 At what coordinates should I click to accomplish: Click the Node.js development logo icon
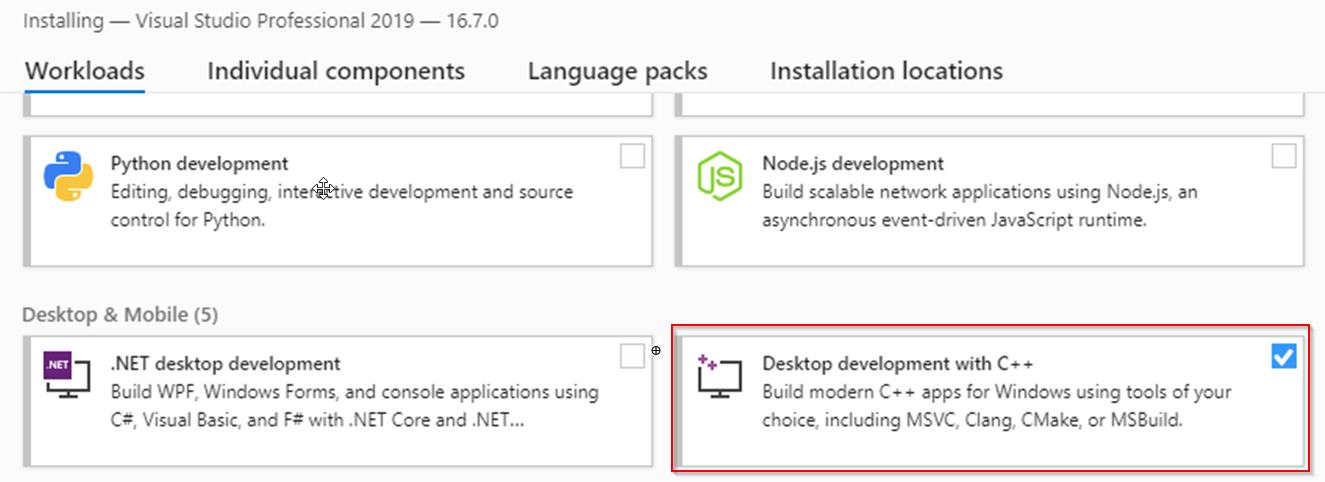click(720, 178)
